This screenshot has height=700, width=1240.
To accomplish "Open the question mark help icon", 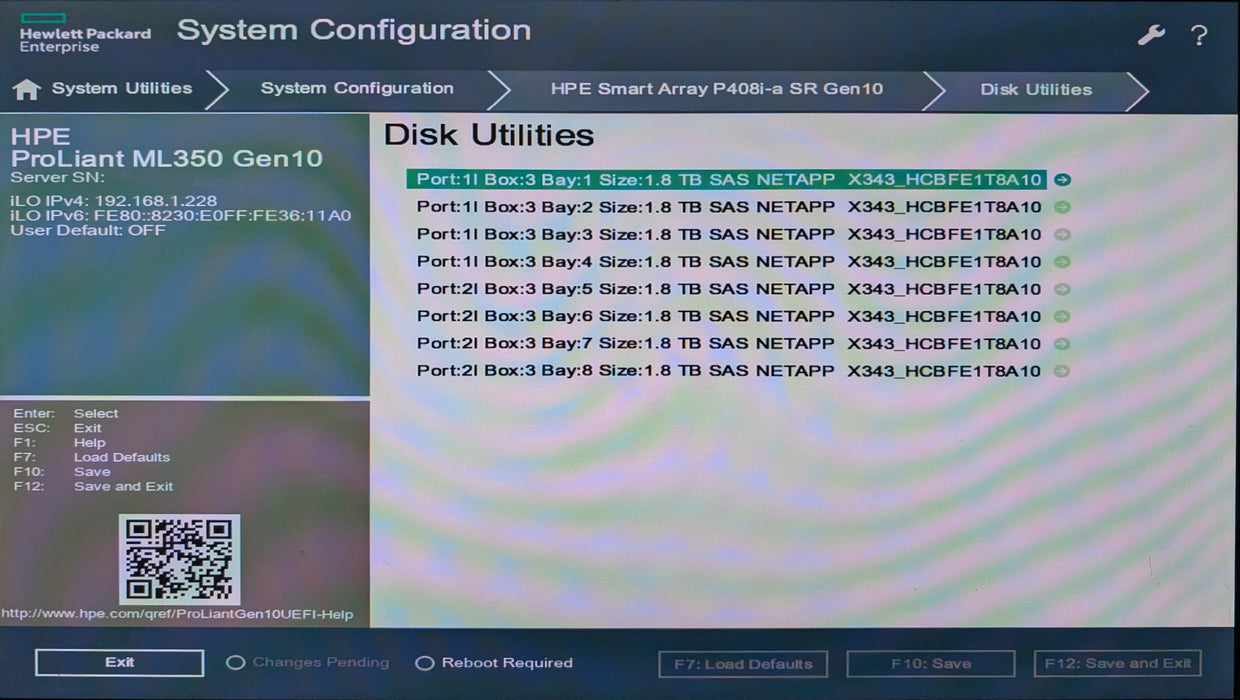I will [1199, 36].
